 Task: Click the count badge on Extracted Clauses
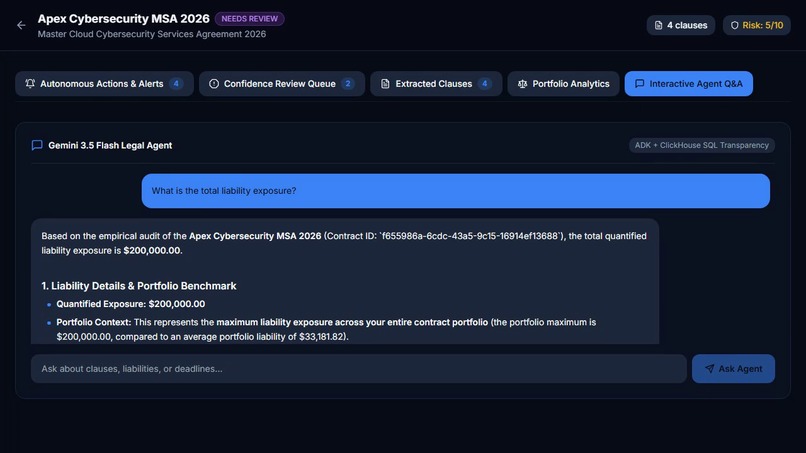[484, 84]
